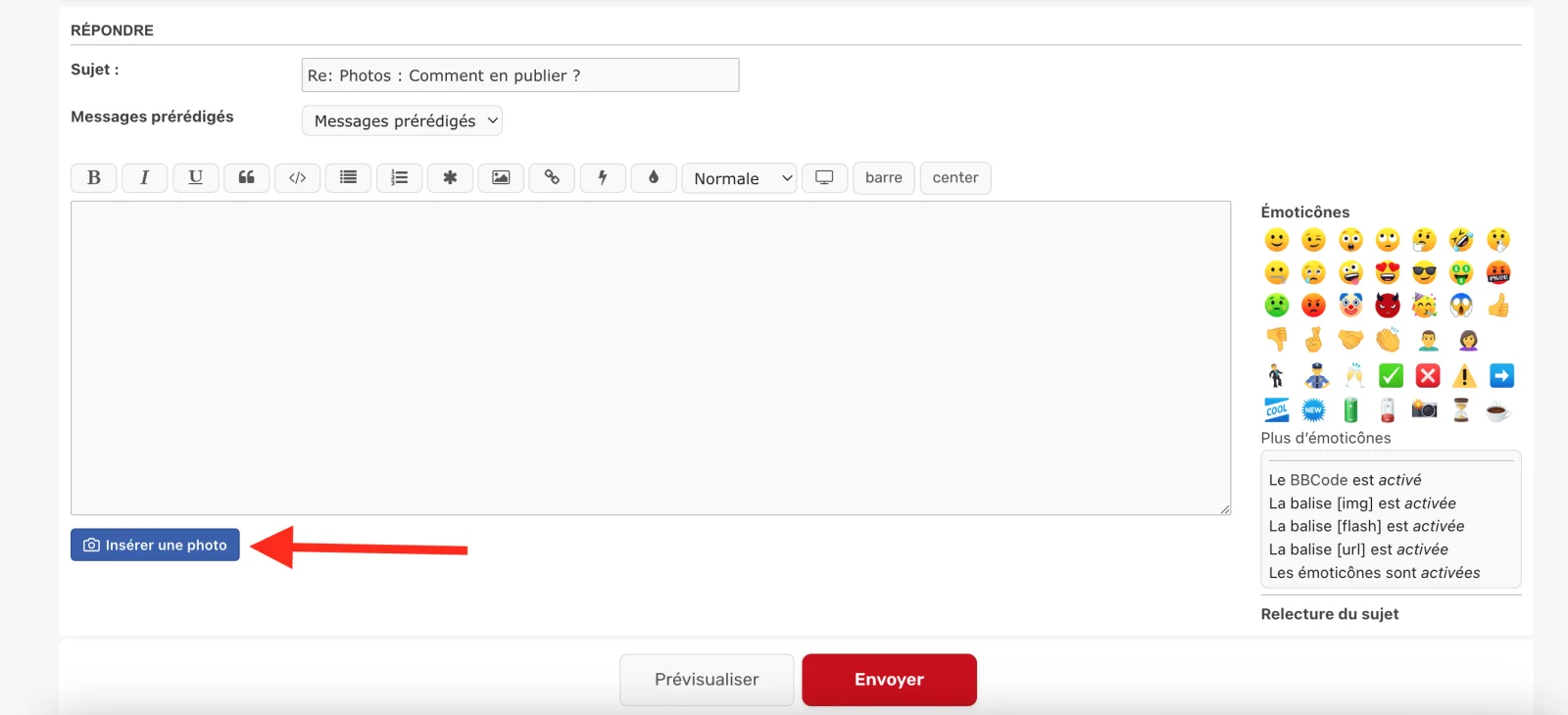
Task: Insert flash content with the lightning bolt icon
Action: (603, 177)
